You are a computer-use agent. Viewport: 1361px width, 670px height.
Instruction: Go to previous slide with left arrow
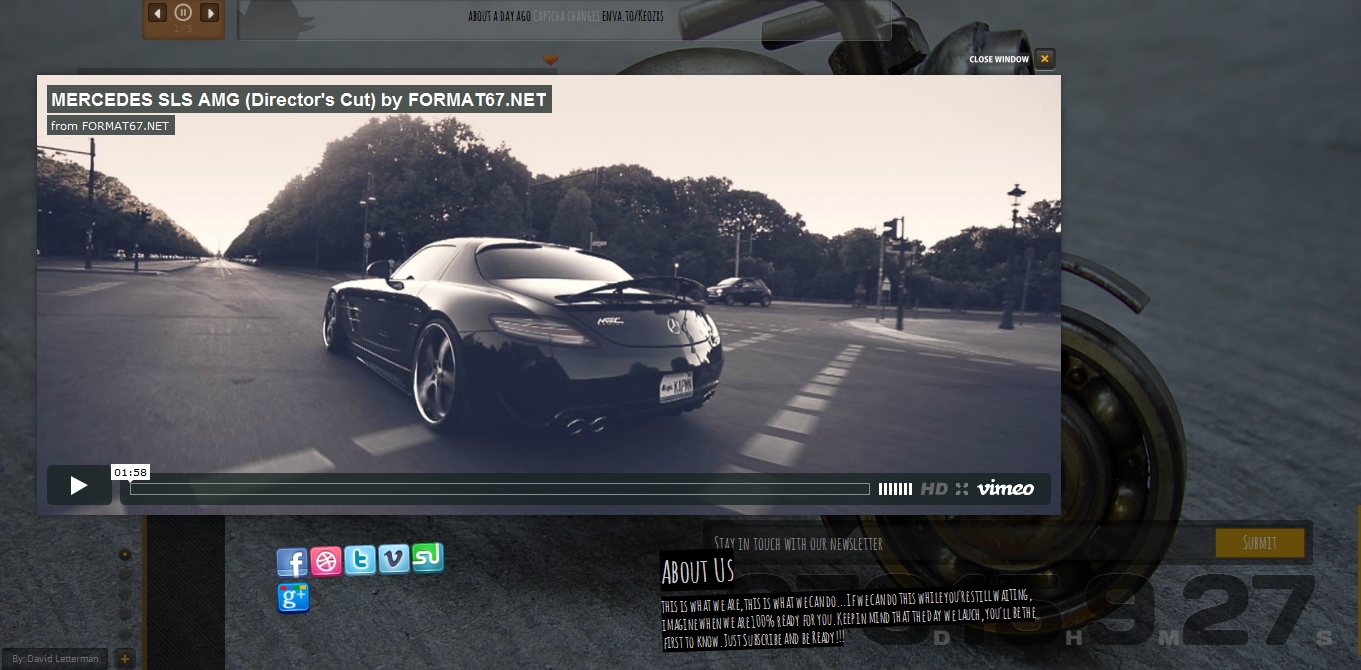157,13
